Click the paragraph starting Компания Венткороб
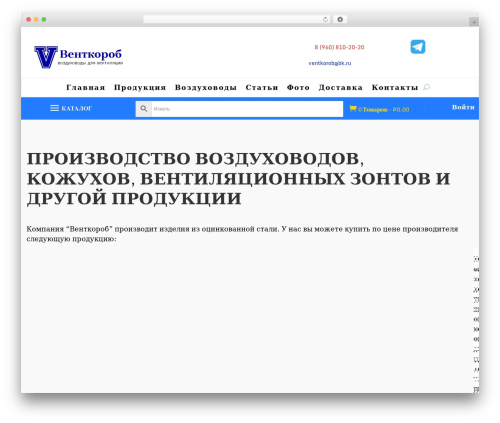 point(242,234)
